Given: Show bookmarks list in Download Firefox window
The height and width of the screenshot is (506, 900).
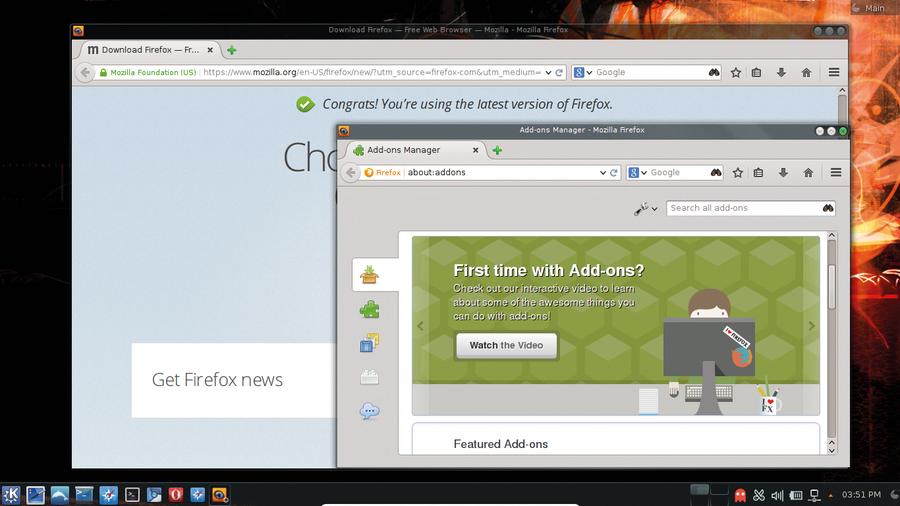Looking at the screenshot, I should click(757, 73).
